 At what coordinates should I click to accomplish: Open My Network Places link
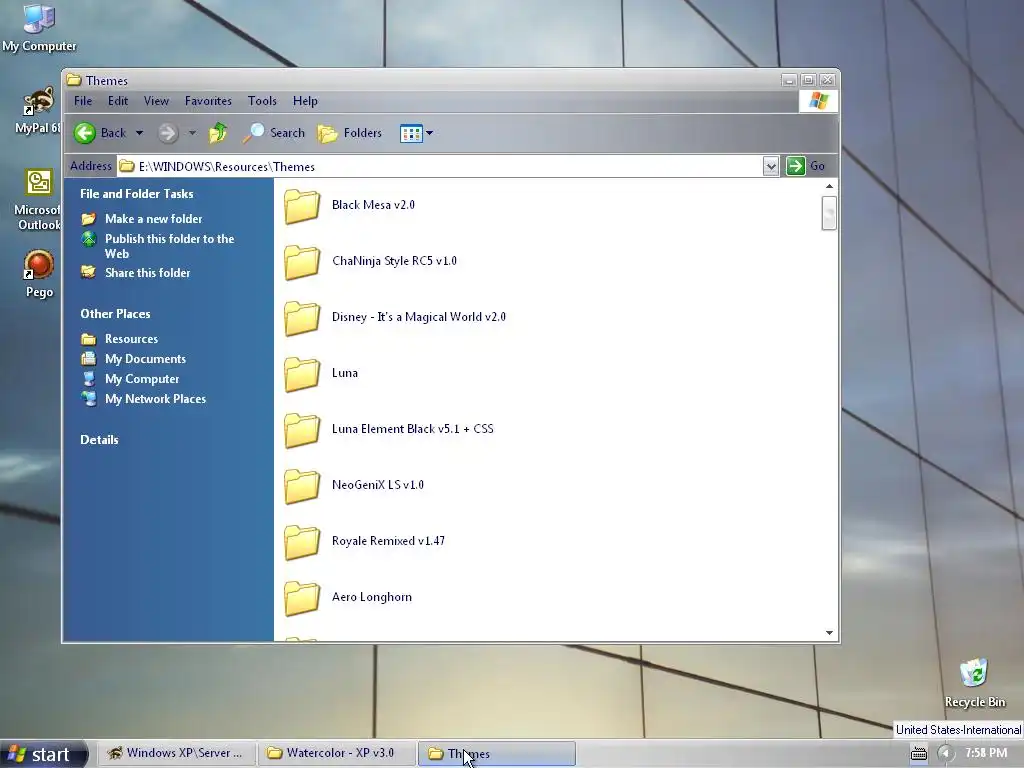pos(155,399)
